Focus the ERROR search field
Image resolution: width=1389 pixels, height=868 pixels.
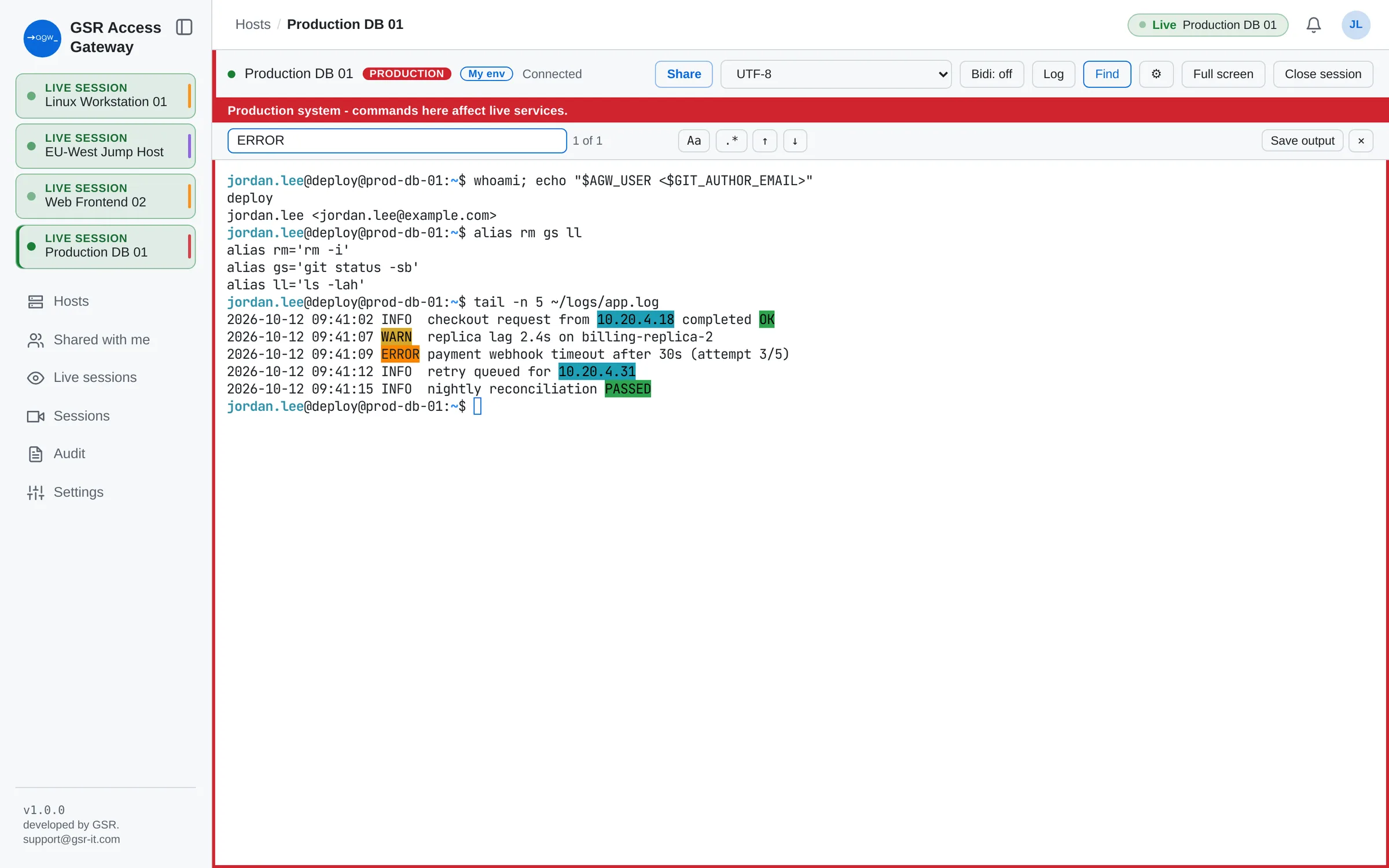pyautogui.click(x=397, y=141)
